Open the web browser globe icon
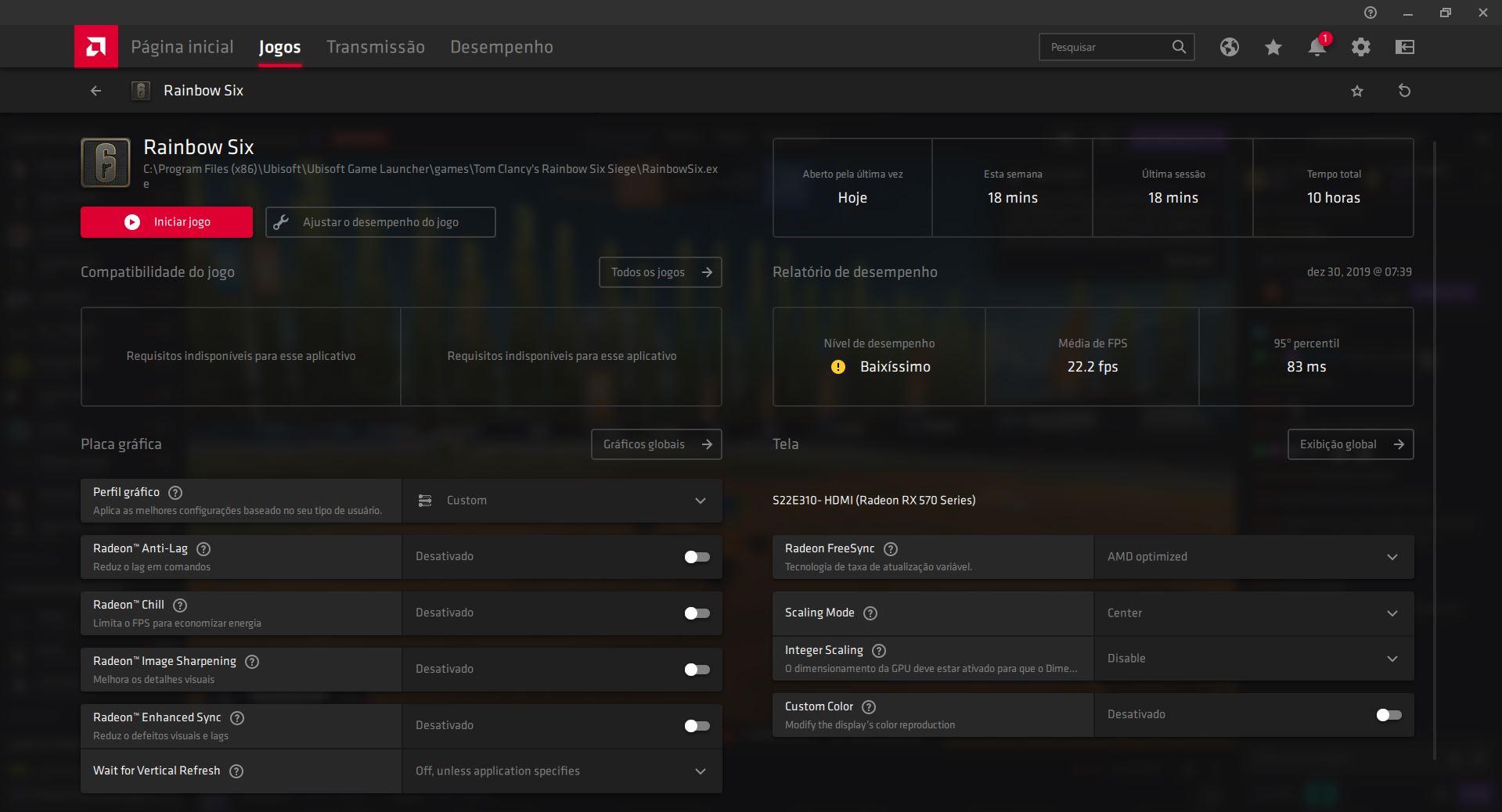The image size is (1502, 812). point(1229,47)
